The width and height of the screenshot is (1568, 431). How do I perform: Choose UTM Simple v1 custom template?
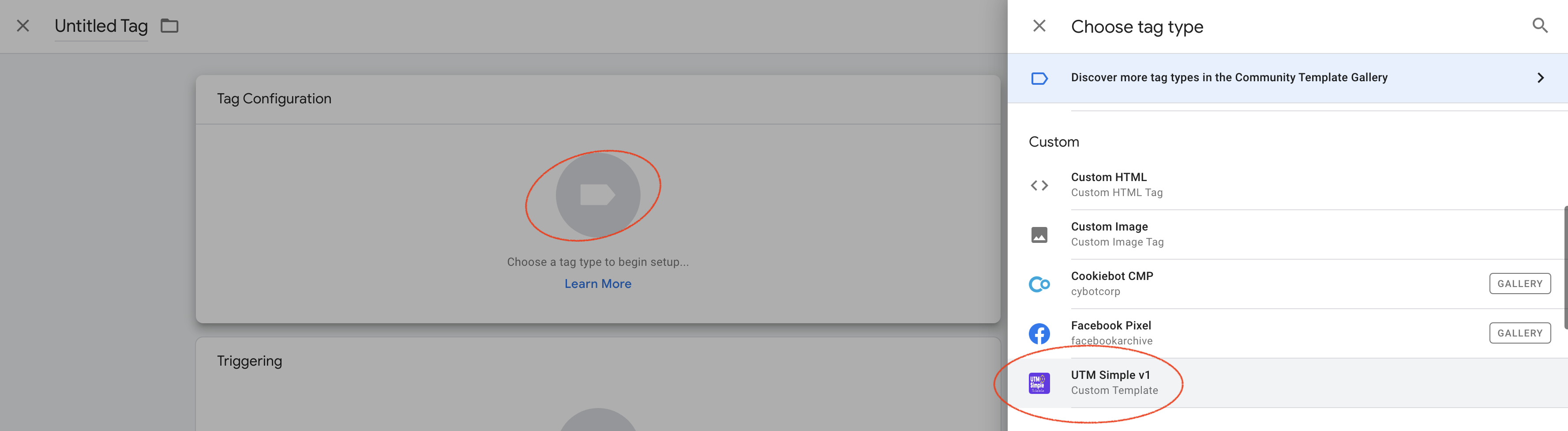coord(1114,382)
